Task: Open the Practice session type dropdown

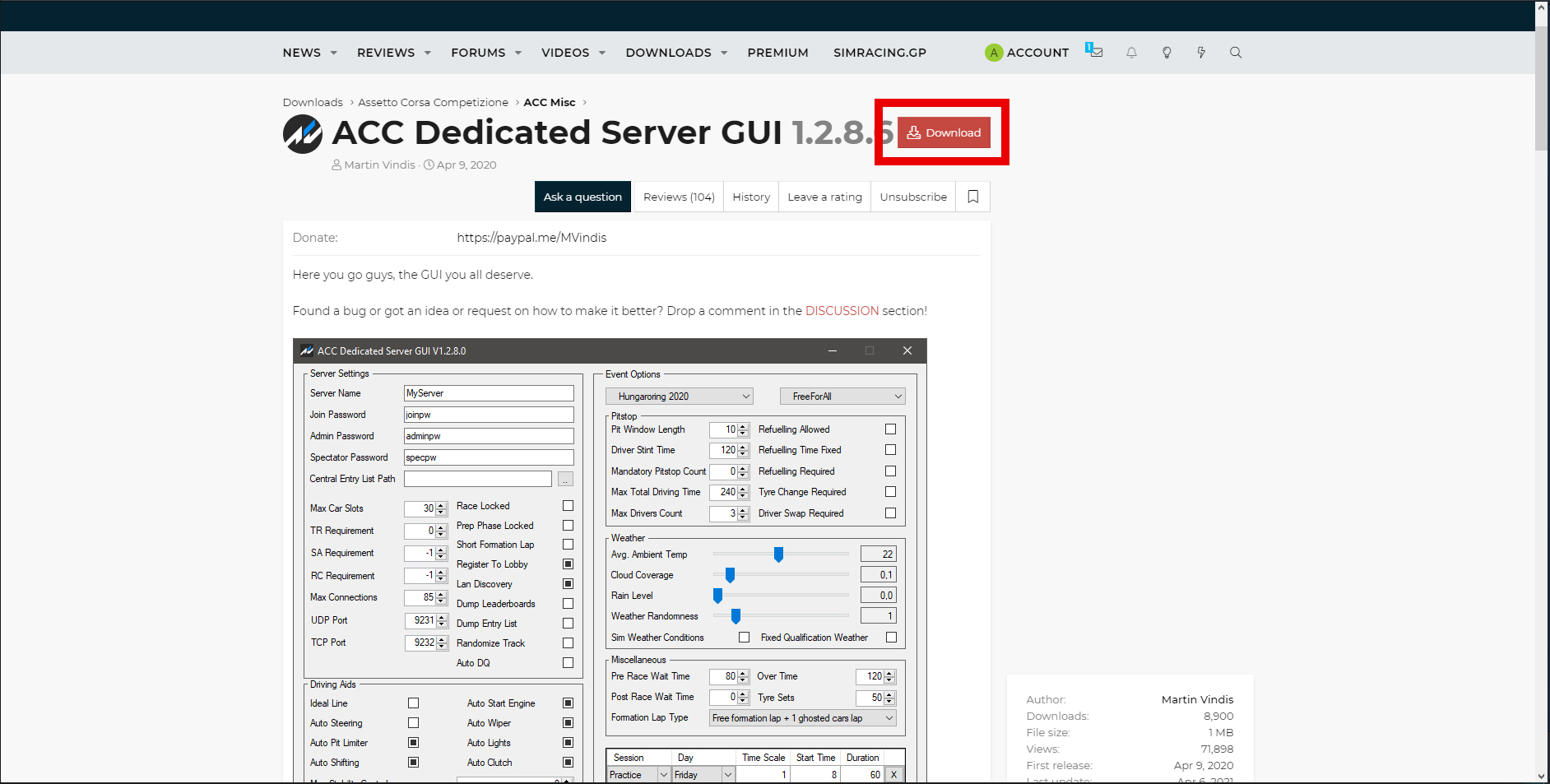Action: pyautogui.click(x=639, y=775)
